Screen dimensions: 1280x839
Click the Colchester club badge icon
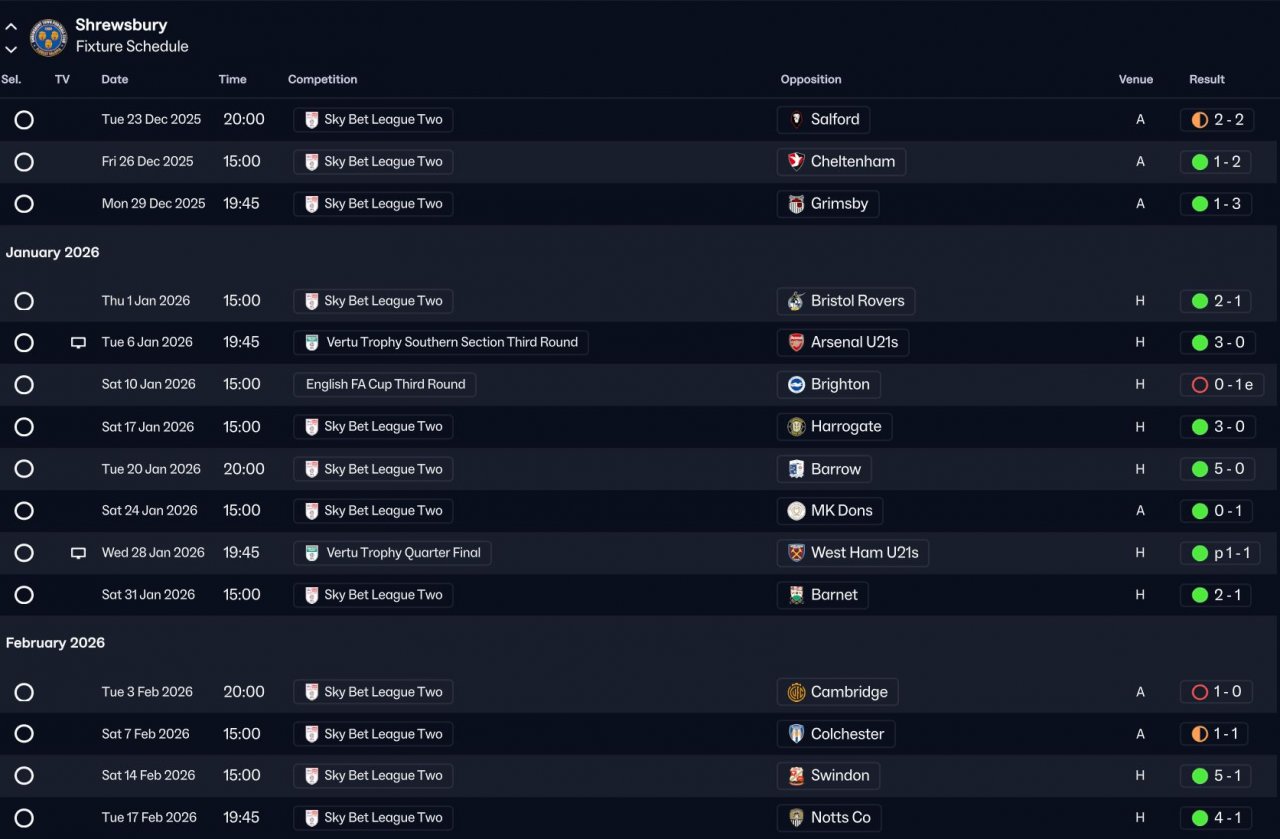click(x=796, y=734)
